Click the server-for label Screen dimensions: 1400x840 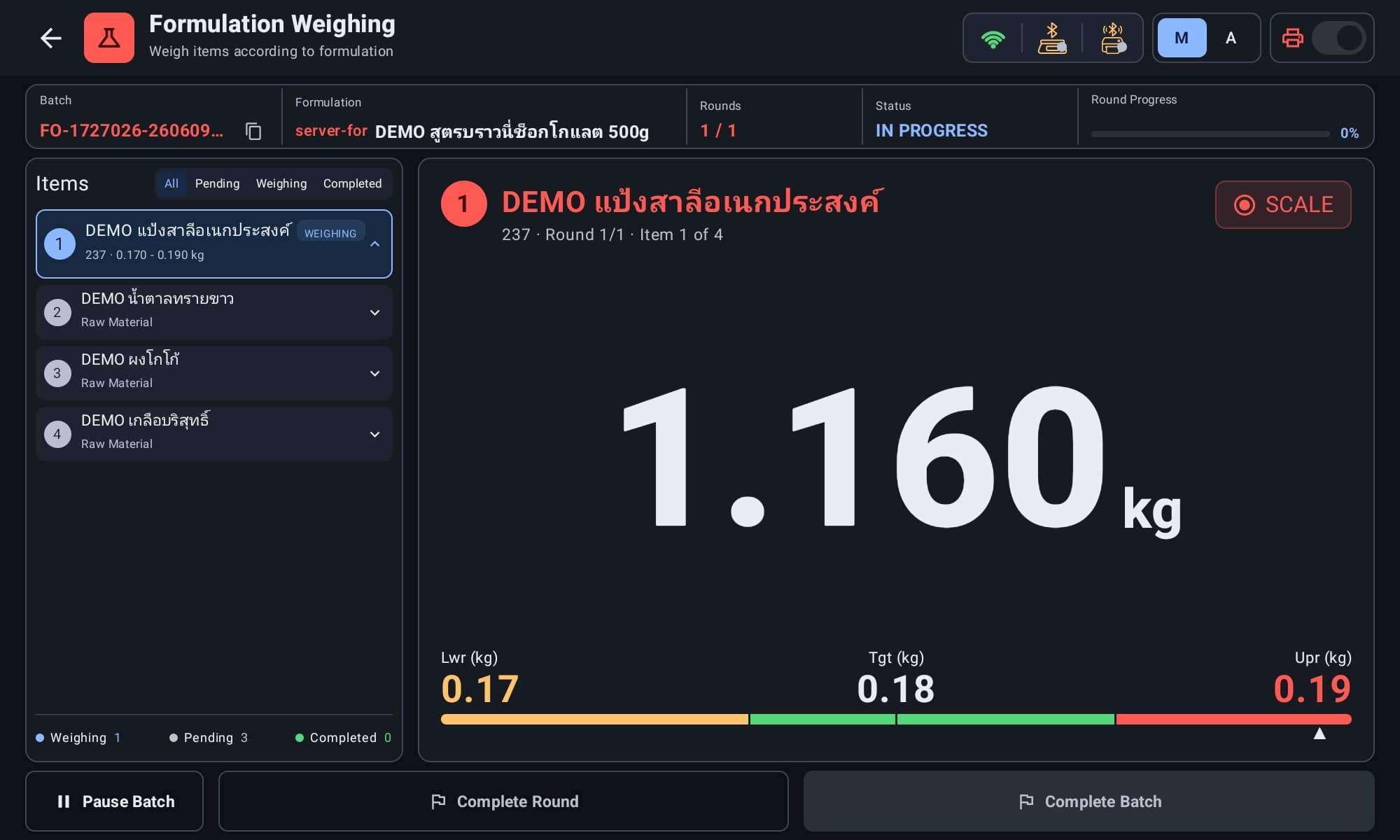(331, 130)
